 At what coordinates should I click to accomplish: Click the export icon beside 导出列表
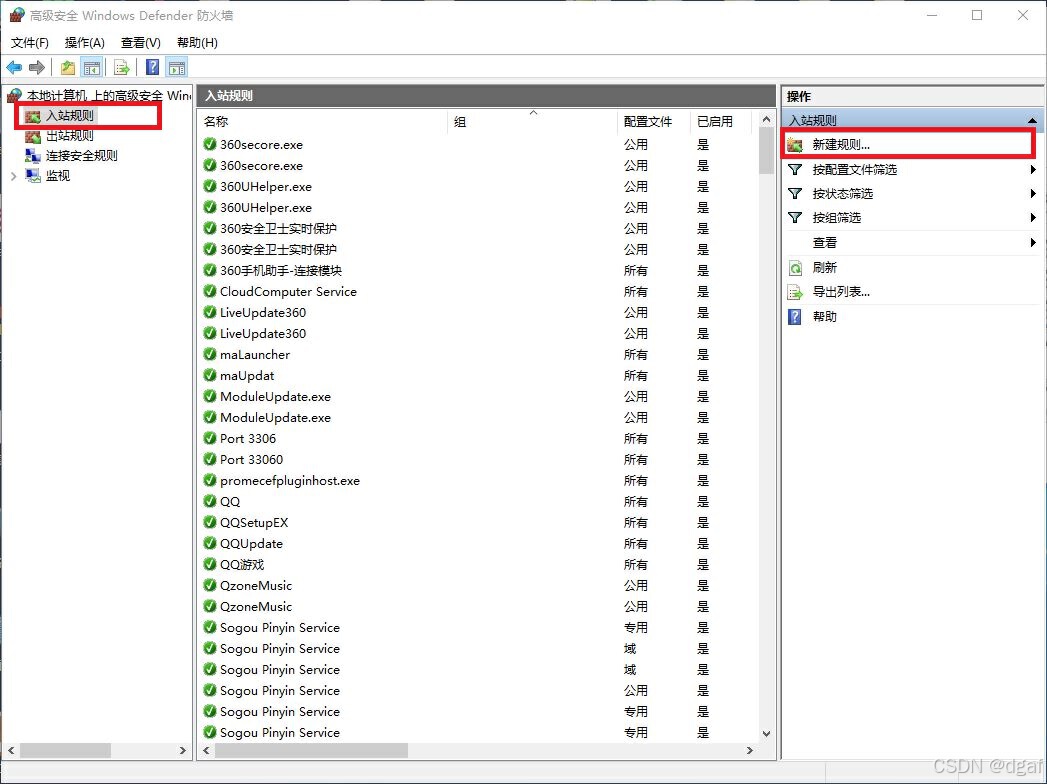pos(795,292)
